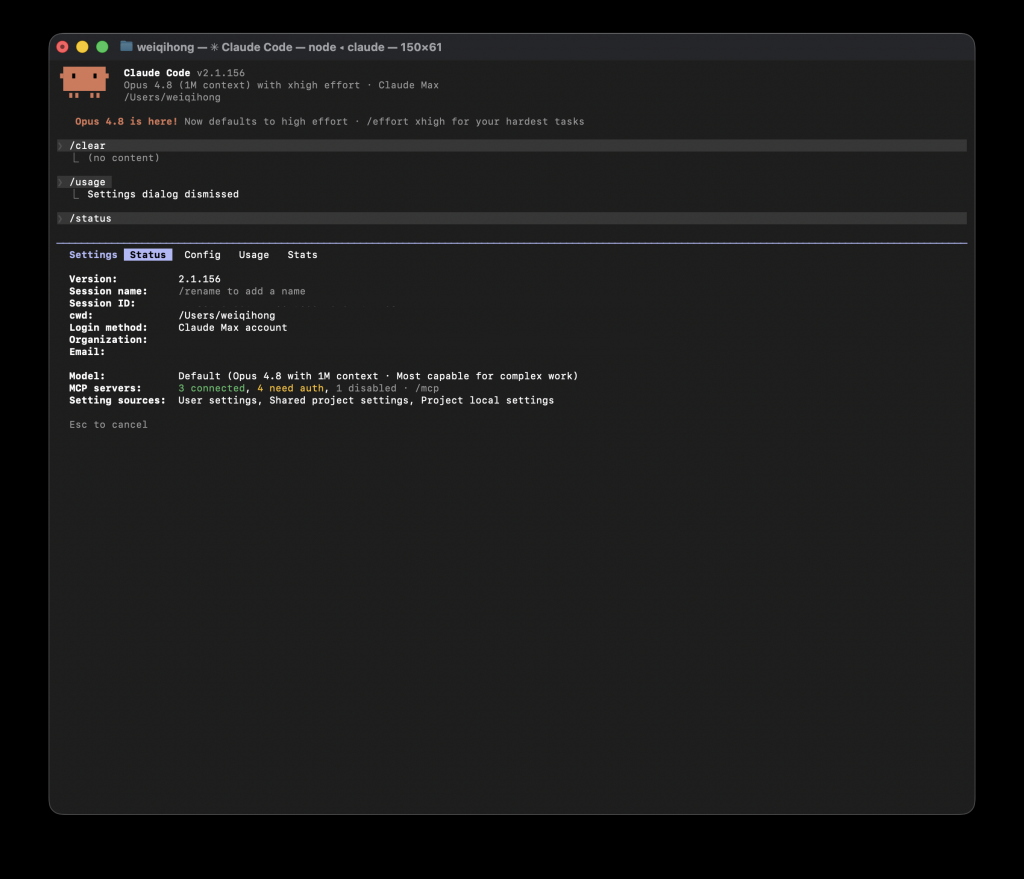
Task: Click the Organization label
Action: point(108,340)
